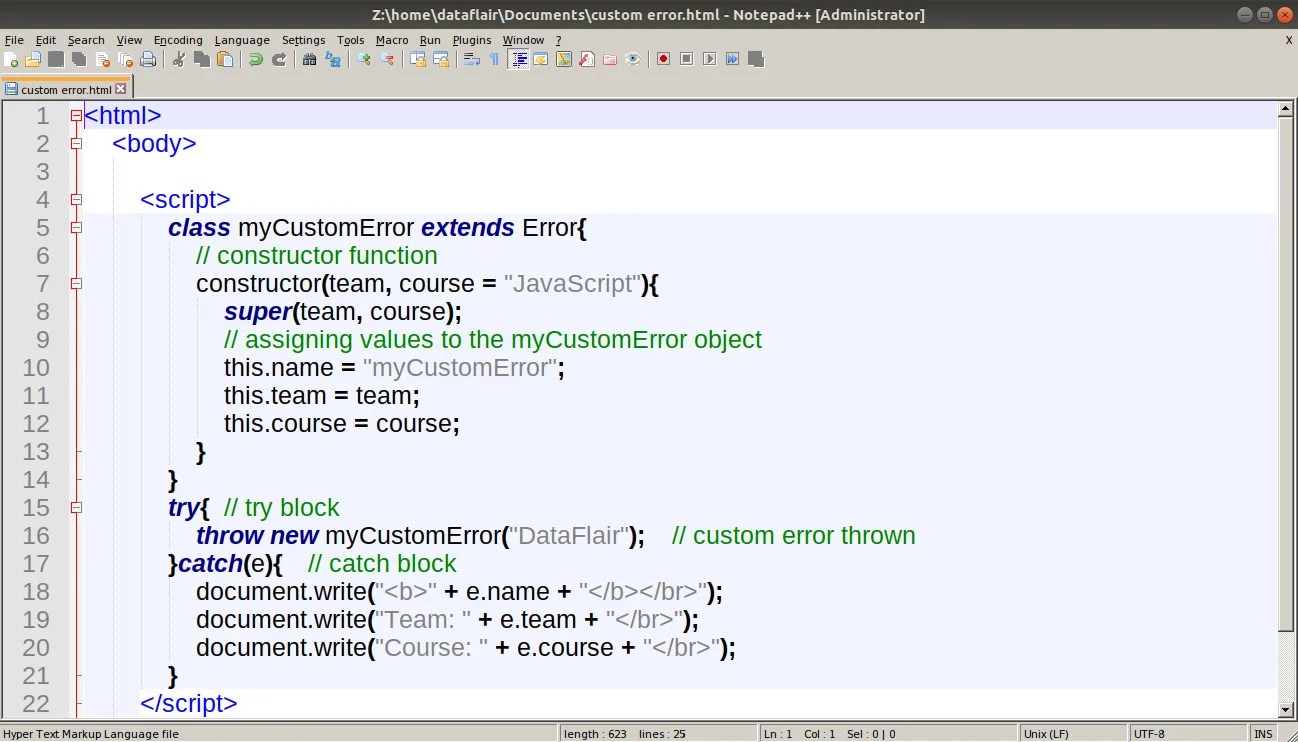
Task: Click the Save All toolbar icon
Action: [79, 59]
